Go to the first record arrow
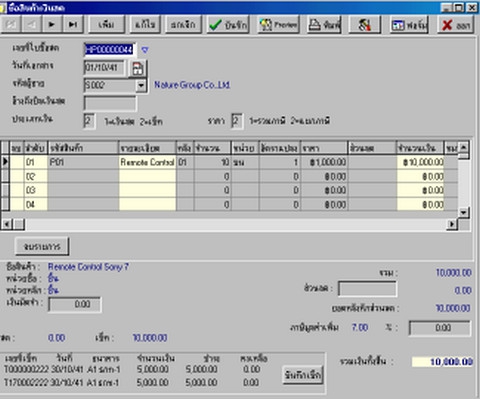The height and width of the screenshot is (399, 480). click(x=10, y=25)
